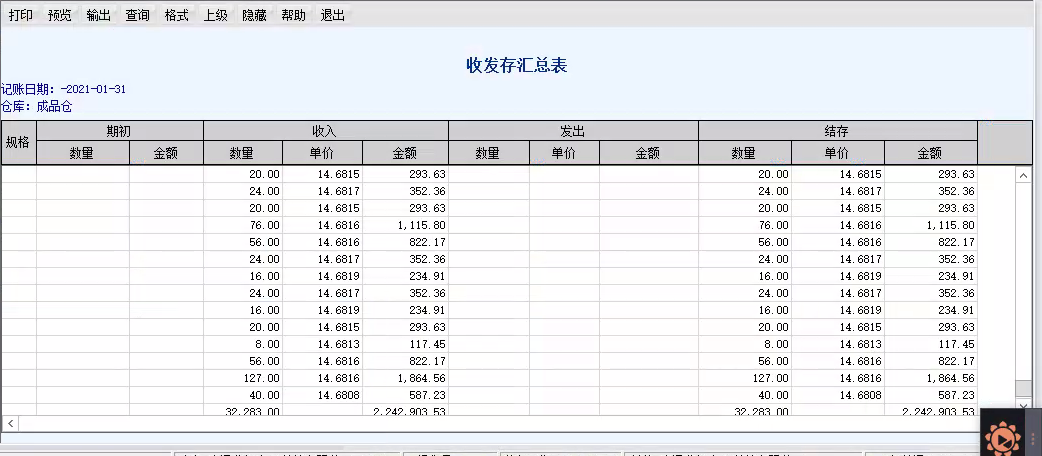Select 收入 quantity cell 40.00
This screenshot has height=456, width=1042.
point(243,395)
